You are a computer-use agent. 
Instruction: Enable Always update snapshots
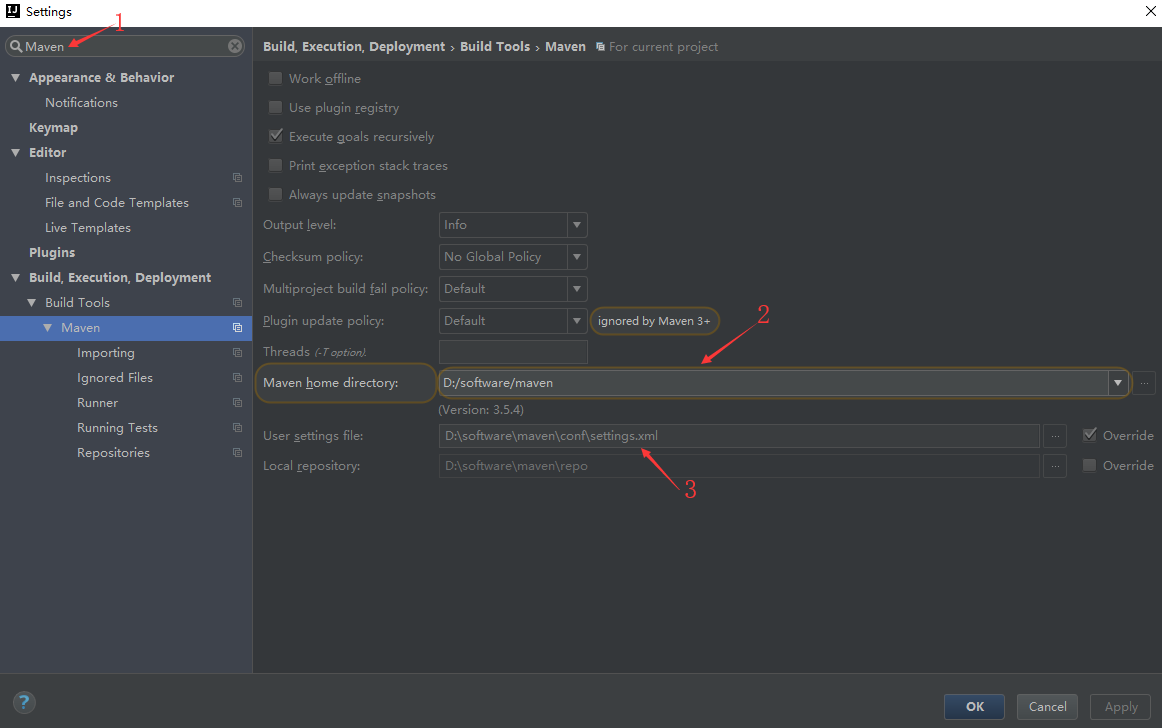tap(275, 194)
